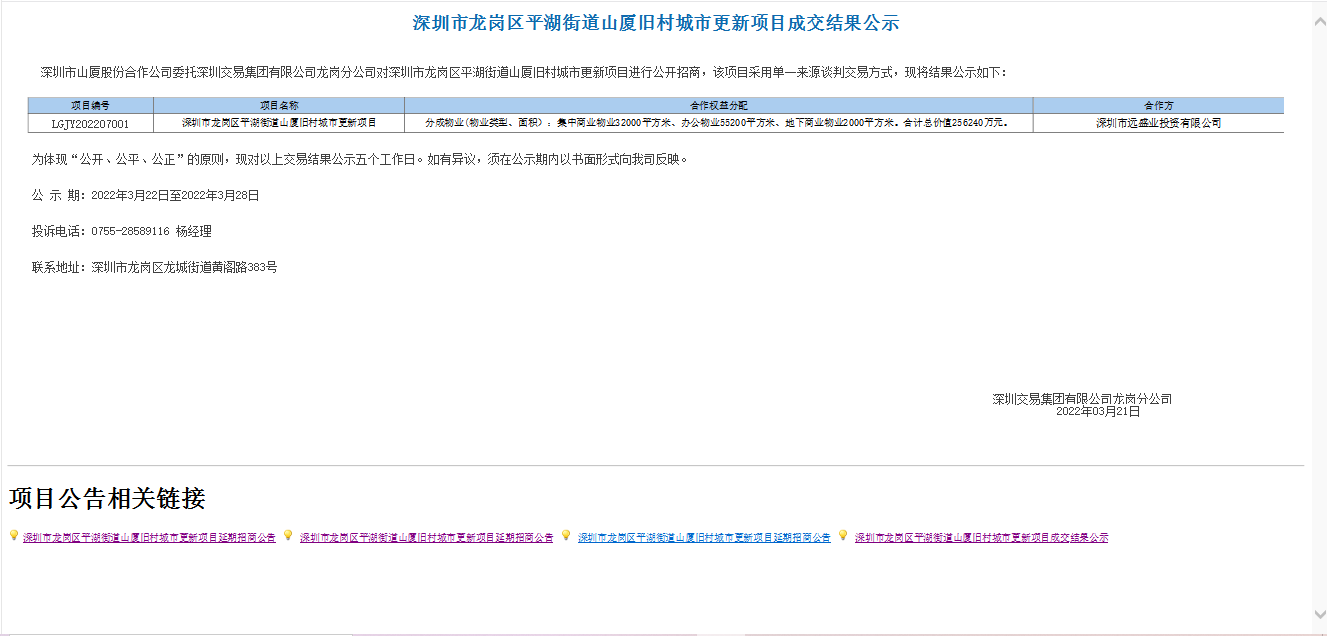1327x636 pixels.
Task: Click the 合作方 column header
Action: (x=1158, y=105)
